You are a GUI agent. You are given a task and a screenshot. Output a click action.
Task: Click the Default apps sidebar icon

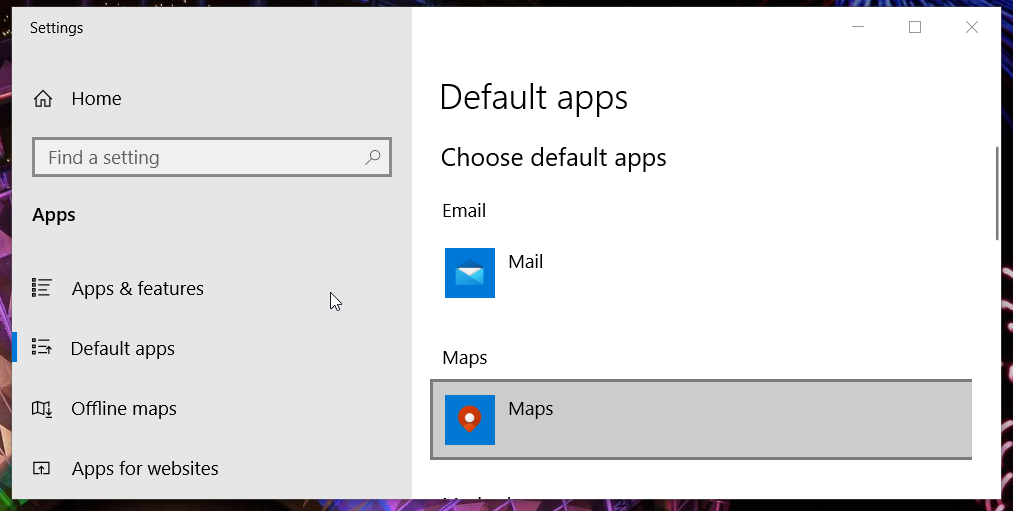tap(42, 348)
